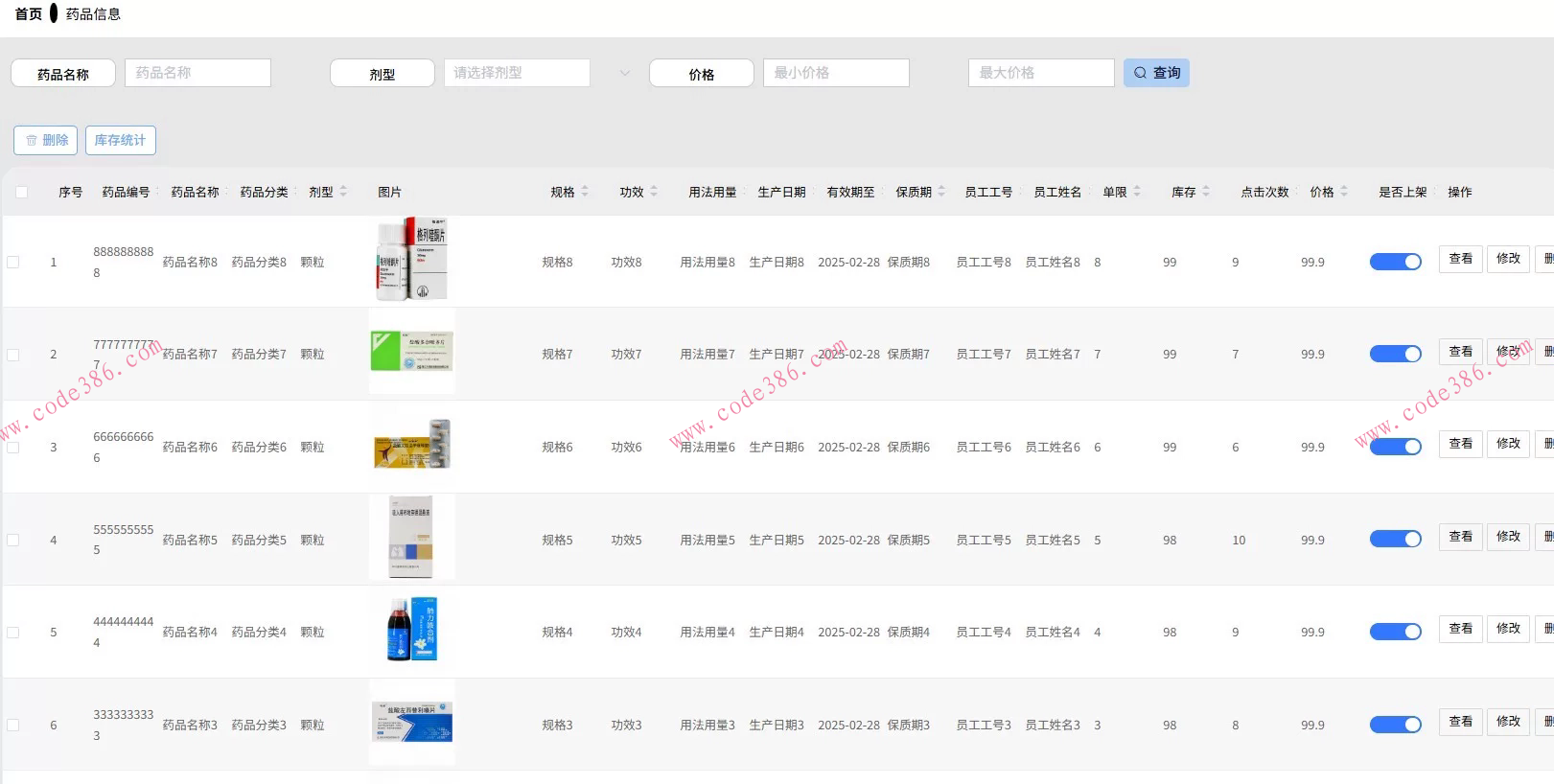
Task: Click the trash icon in 删除 button
Action: [x=32, y=140]
